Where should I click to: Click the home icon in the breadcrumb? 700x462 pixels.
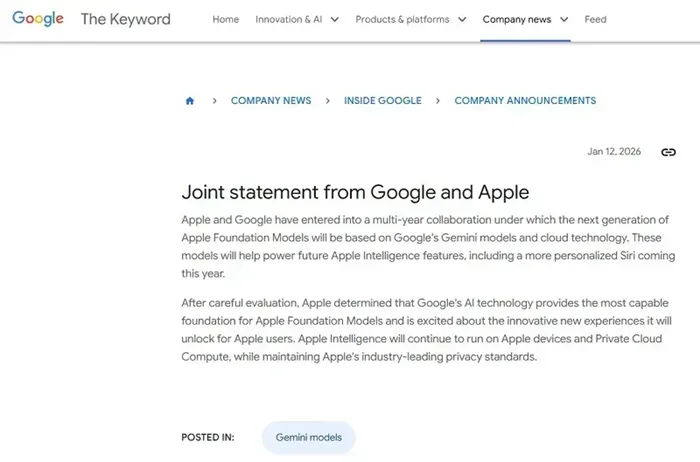pyautogui.click(x=190, y=101)
